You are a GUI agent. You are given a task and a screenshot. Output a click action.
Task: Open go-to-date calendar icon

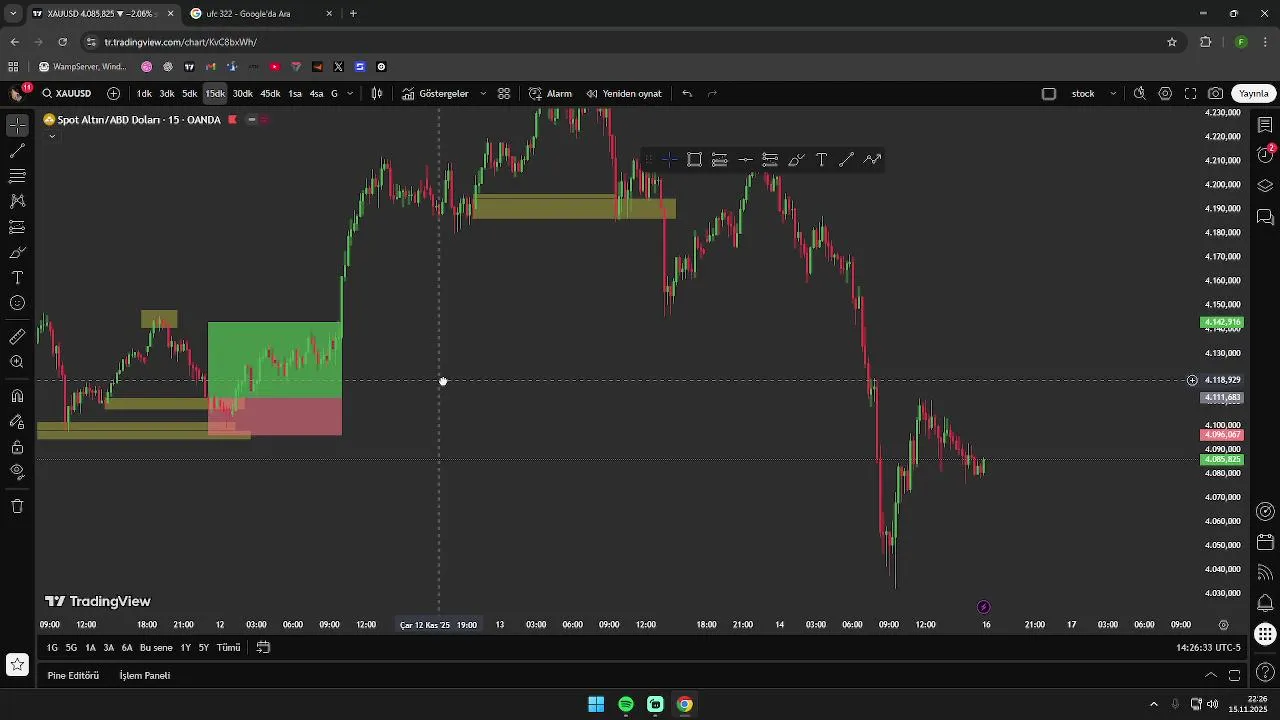[x=263, y=647]
